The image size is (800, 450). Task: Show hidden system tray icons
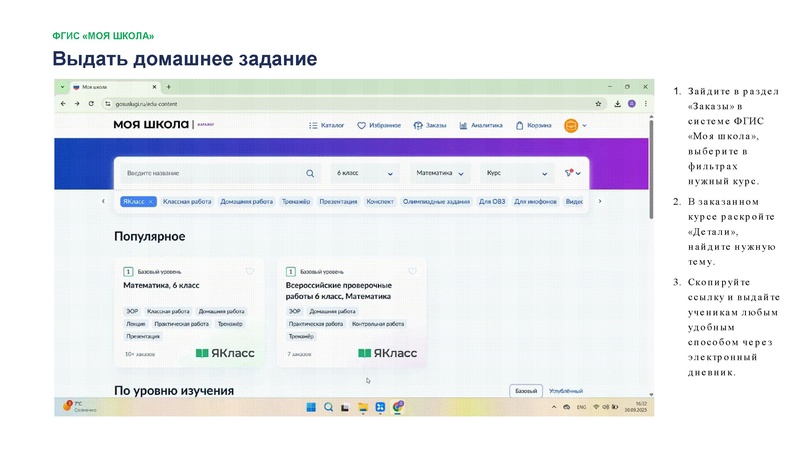pyautogui.click(x=554, y=407)
